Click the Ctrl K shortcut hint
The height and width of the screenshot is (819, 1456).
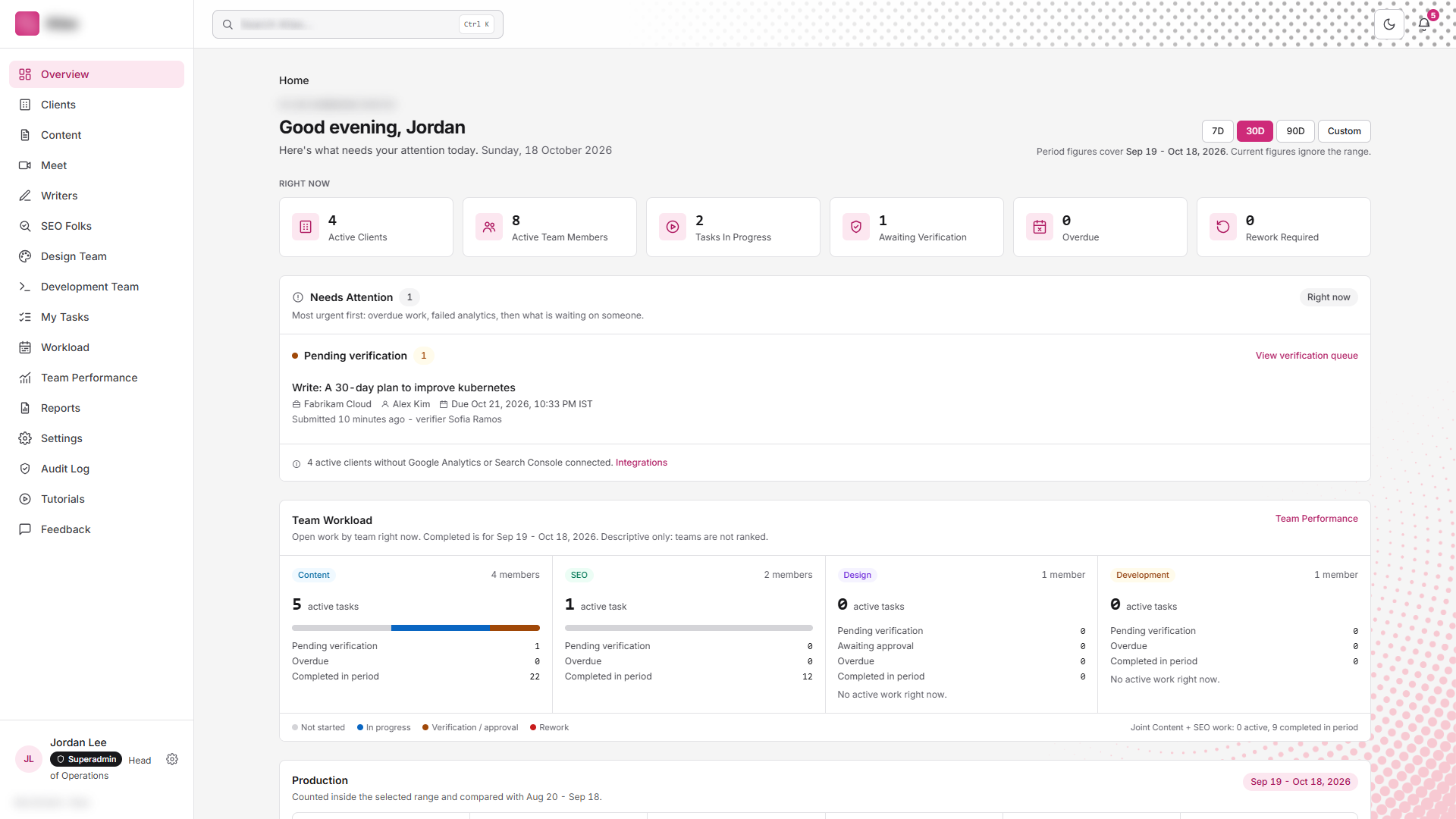coord(476,24)
